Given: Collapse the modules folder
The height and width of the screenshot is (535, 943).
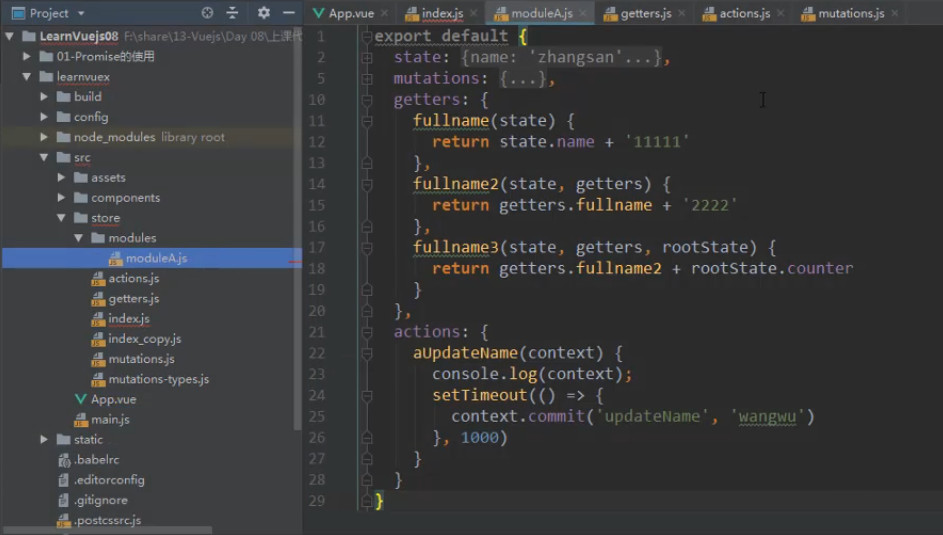Looking at the screenshot, I should click(79, 238).
